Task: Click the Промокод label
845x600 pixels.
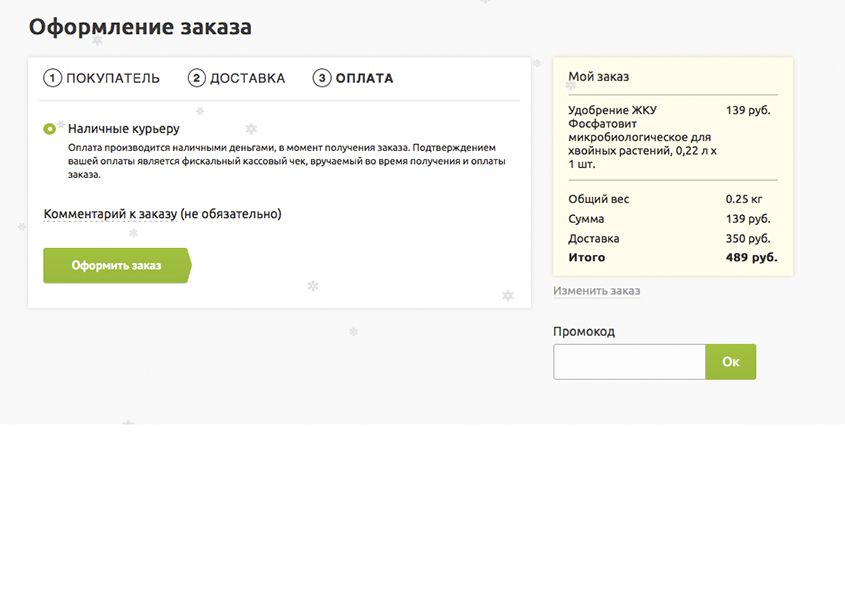Action: click(584, 332)
